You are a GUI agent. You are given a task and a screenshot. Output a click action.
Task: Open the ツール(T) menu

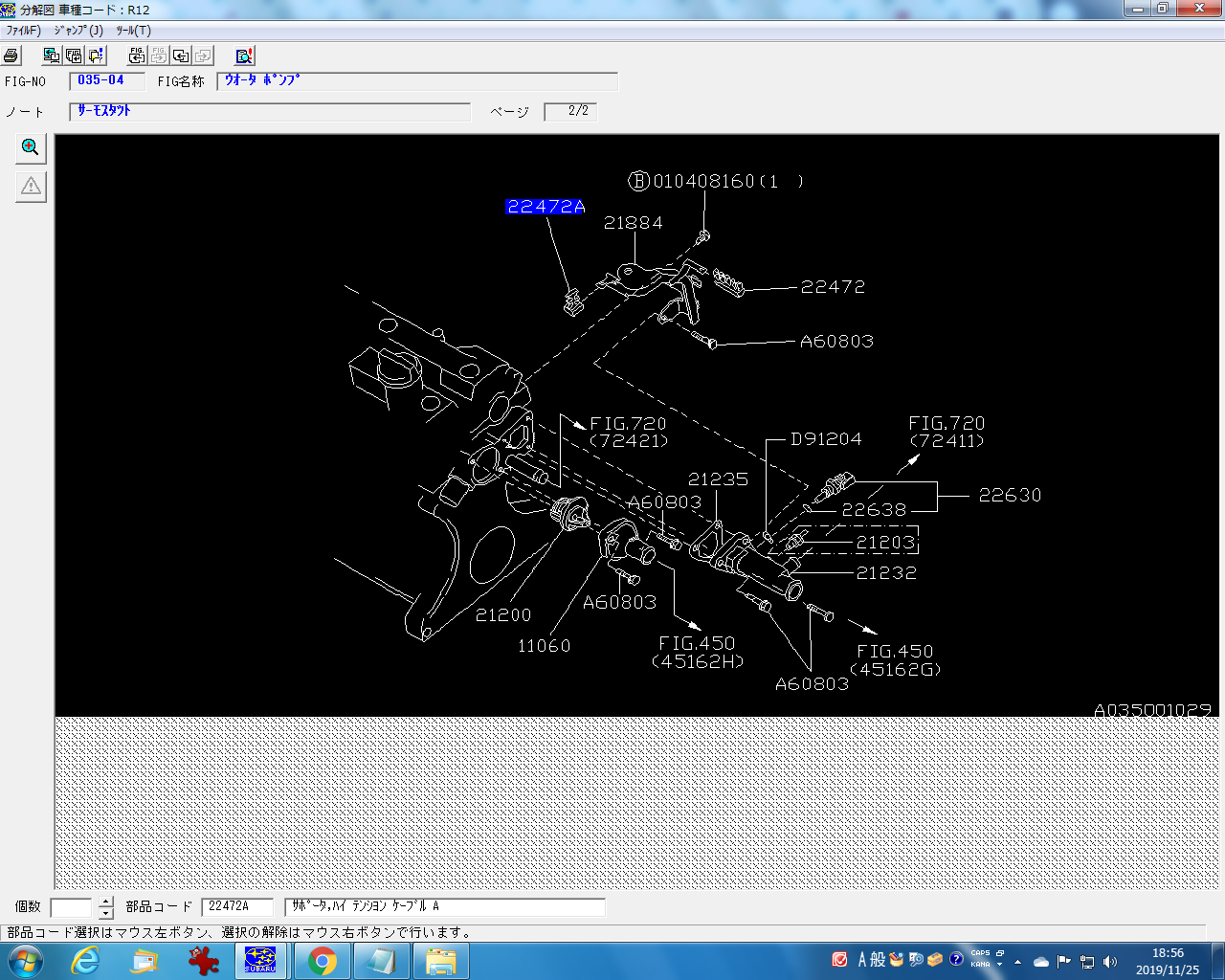[133, 31]
